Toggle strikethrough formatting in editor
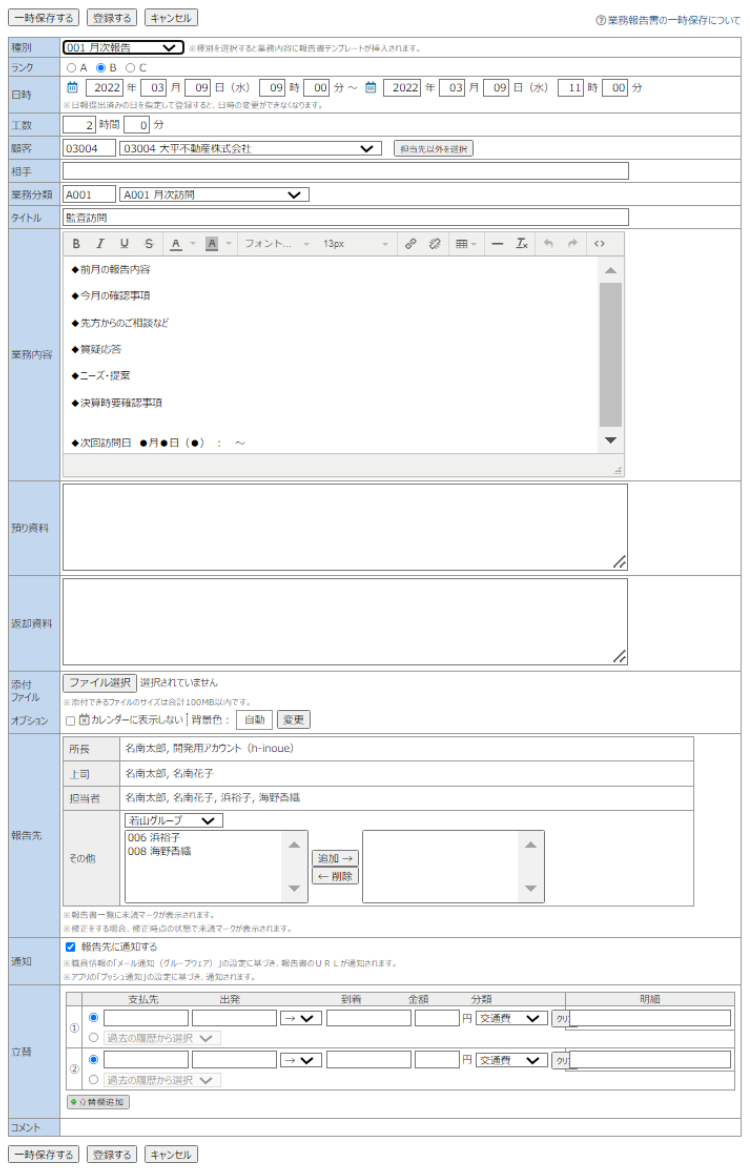 tap(149, 244)
